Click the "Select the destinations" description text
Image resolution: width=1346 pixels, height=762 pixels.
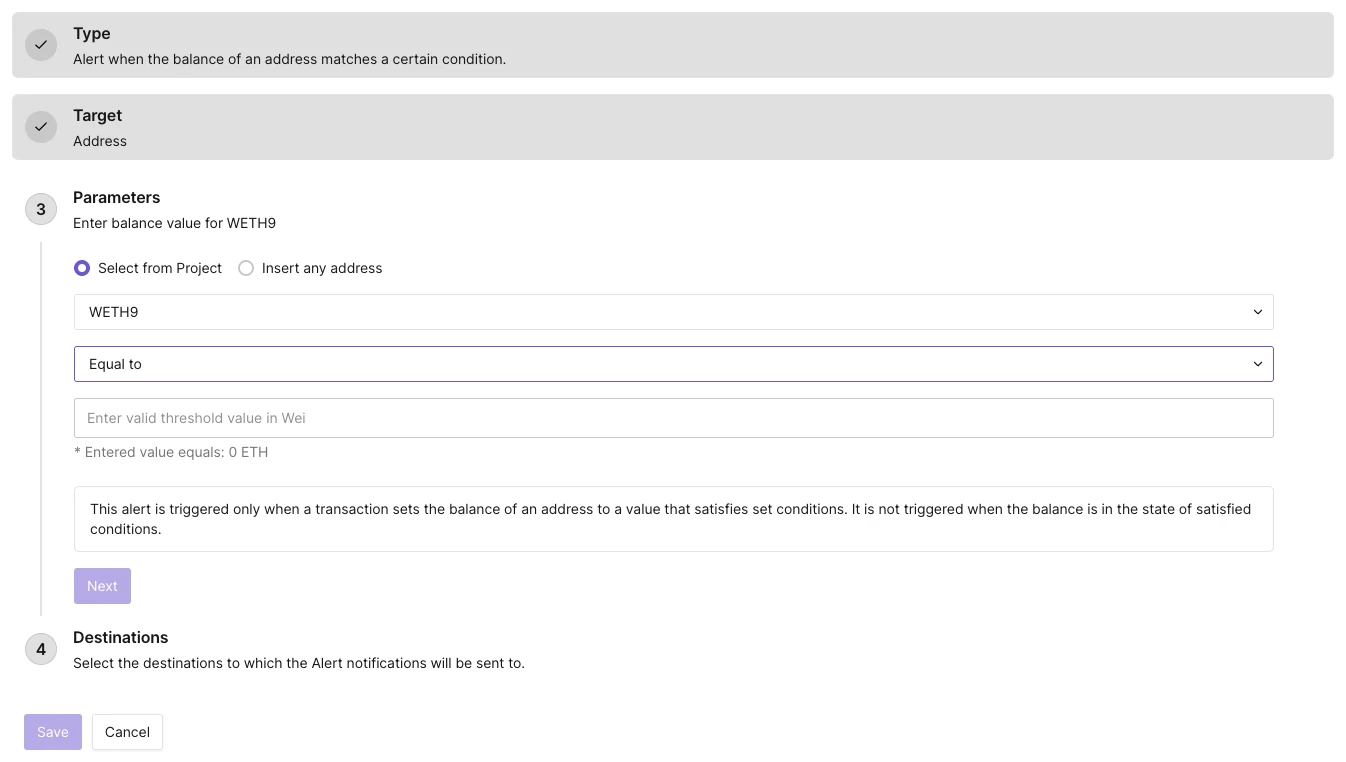299,663
